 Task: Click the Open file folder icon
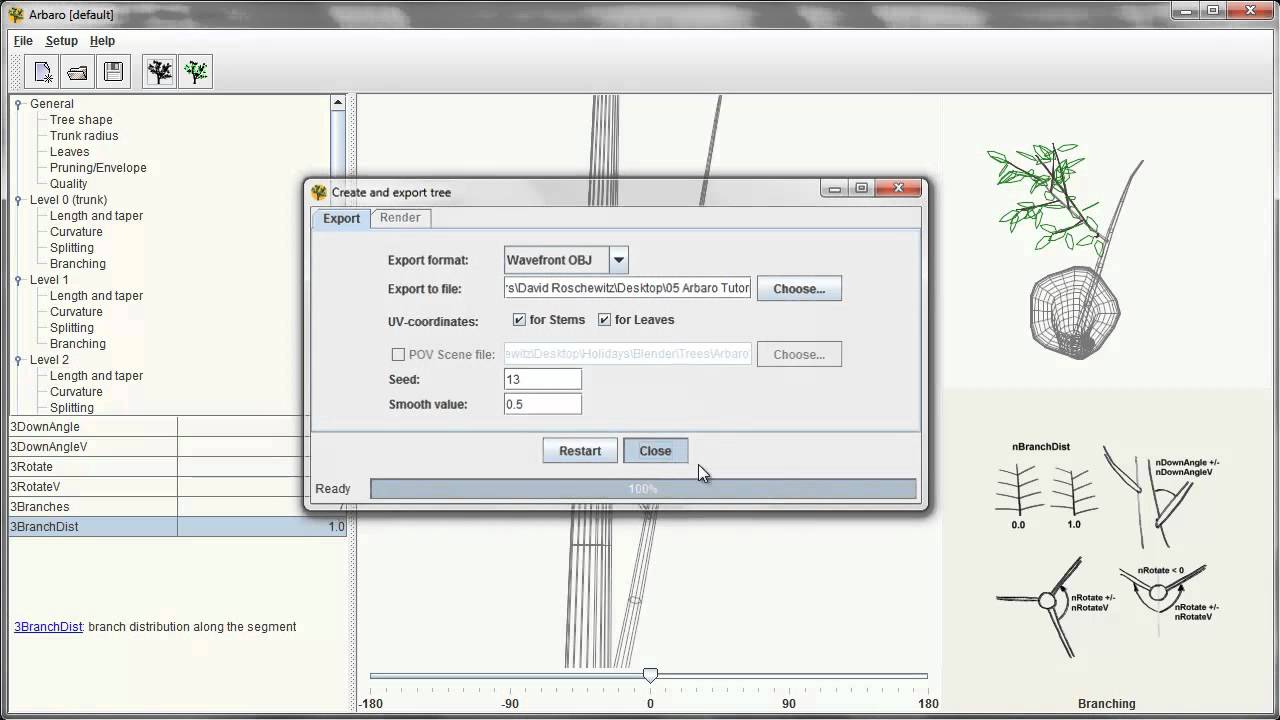[x=77, y=72]
